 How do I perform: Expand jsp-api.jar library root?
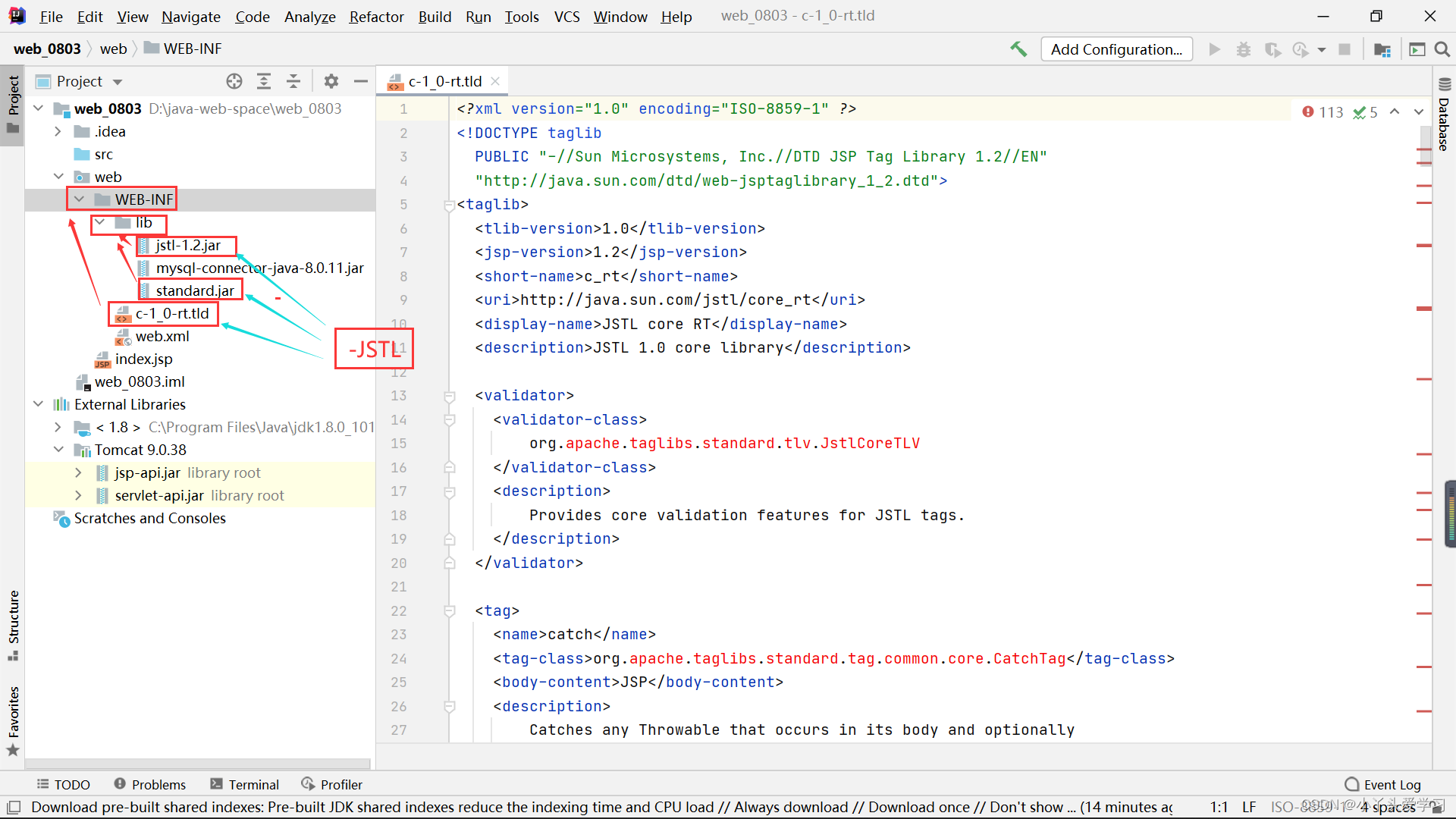79,472
